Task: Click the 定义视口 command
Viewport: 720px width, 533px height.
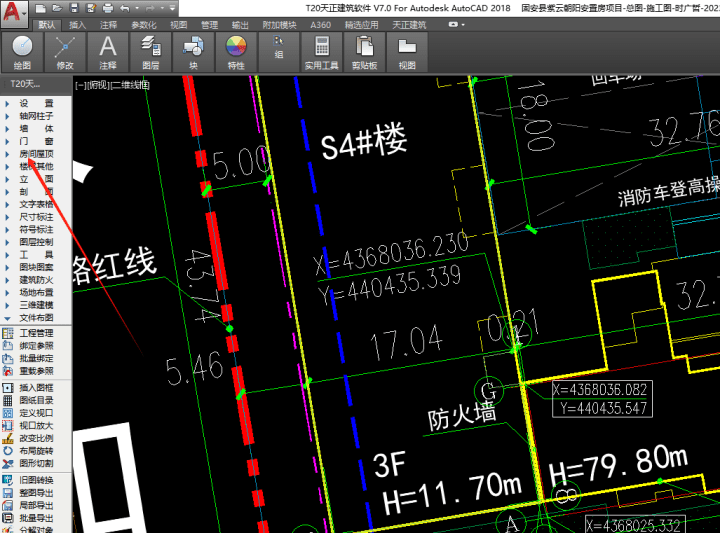Action: pyautogui.click(x=36, y=413)
